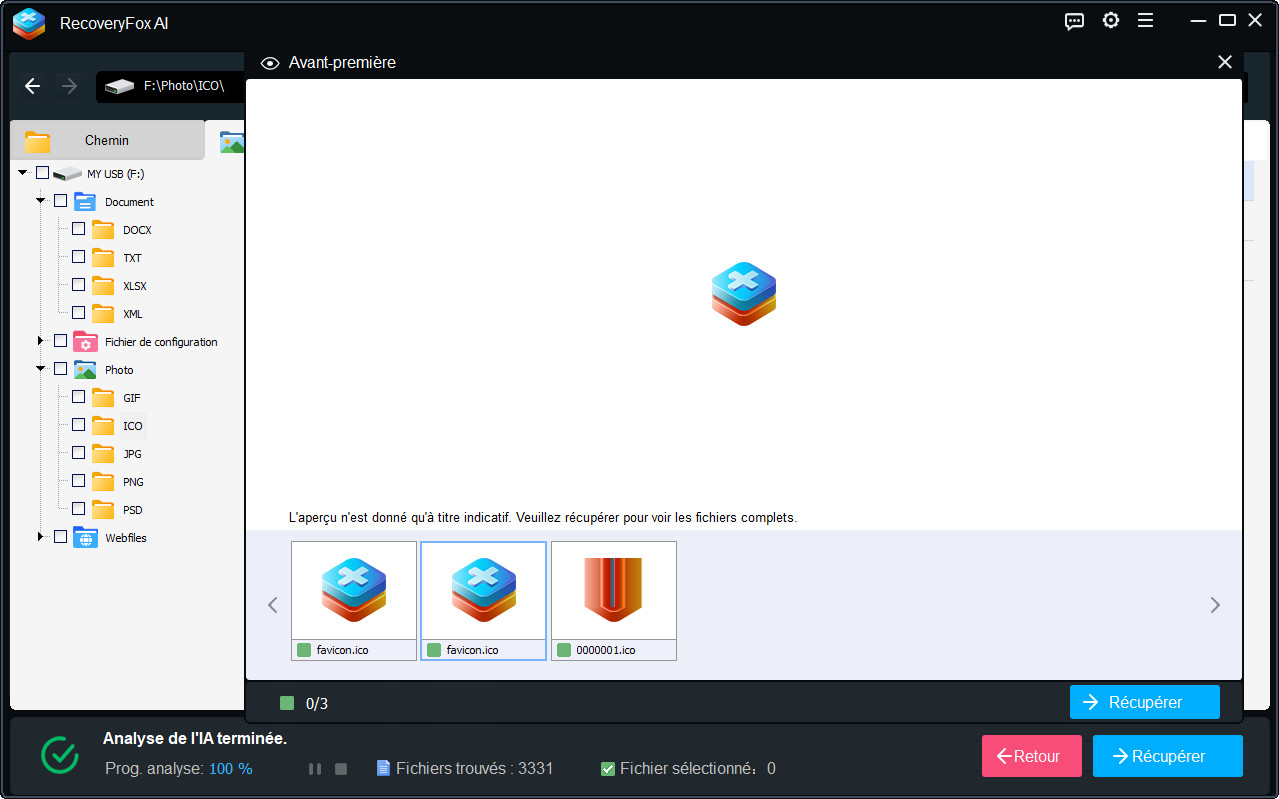Show previous thumbnails with left chevron
This screenshot has width=1279, height=799.
click(272, 605)
